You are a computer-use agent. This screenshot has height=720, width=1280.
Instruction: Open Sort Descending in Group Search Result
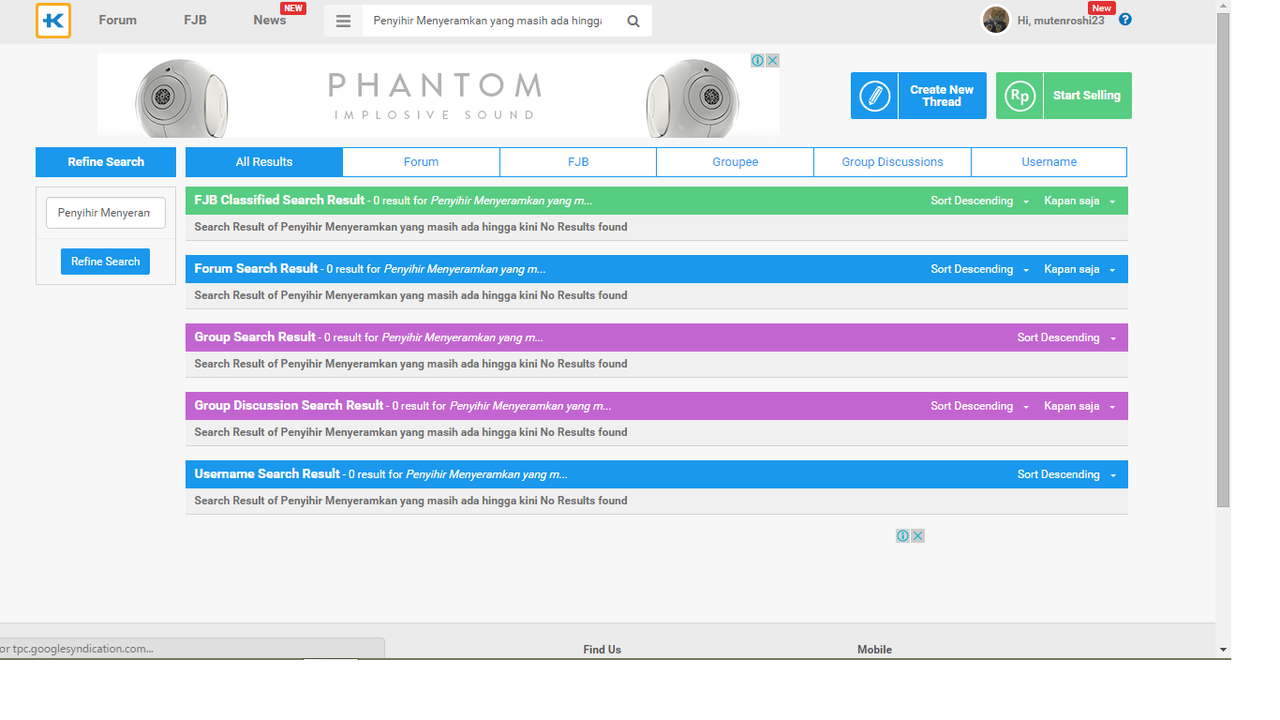(1066, 338)
